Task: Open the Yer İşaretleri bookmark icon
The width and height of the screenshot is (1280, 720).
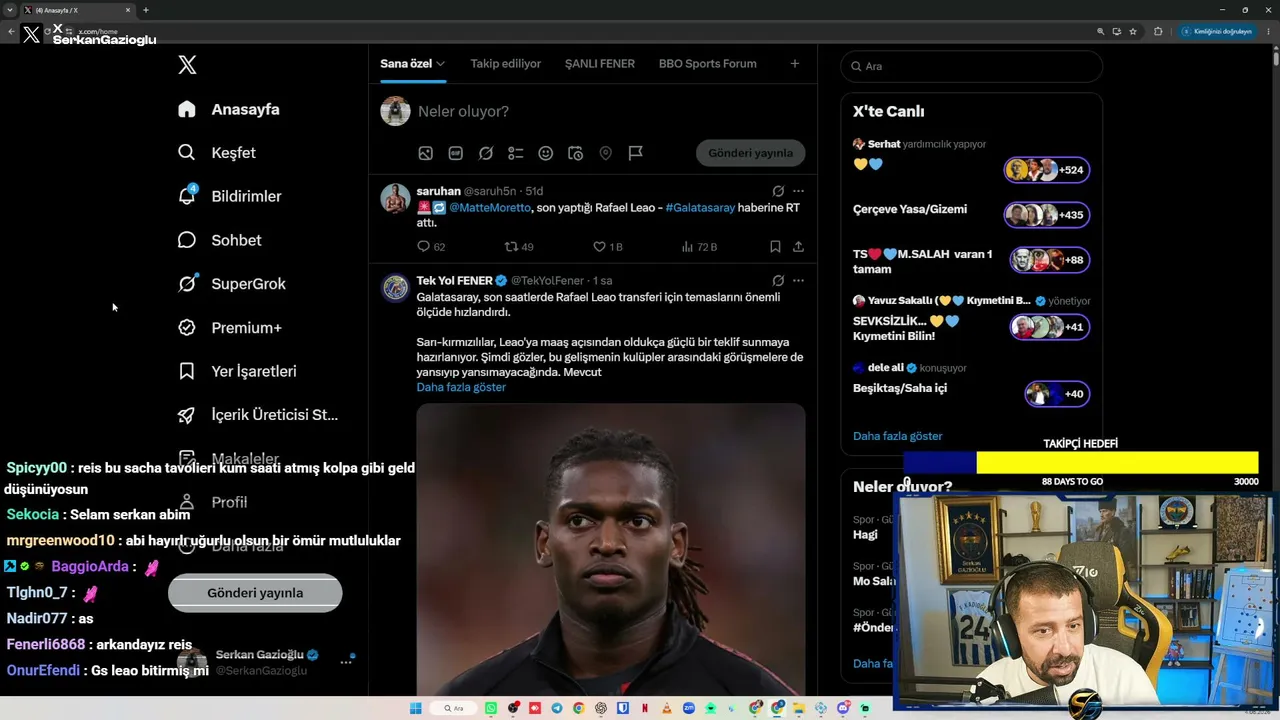Action: pos(187,371)
